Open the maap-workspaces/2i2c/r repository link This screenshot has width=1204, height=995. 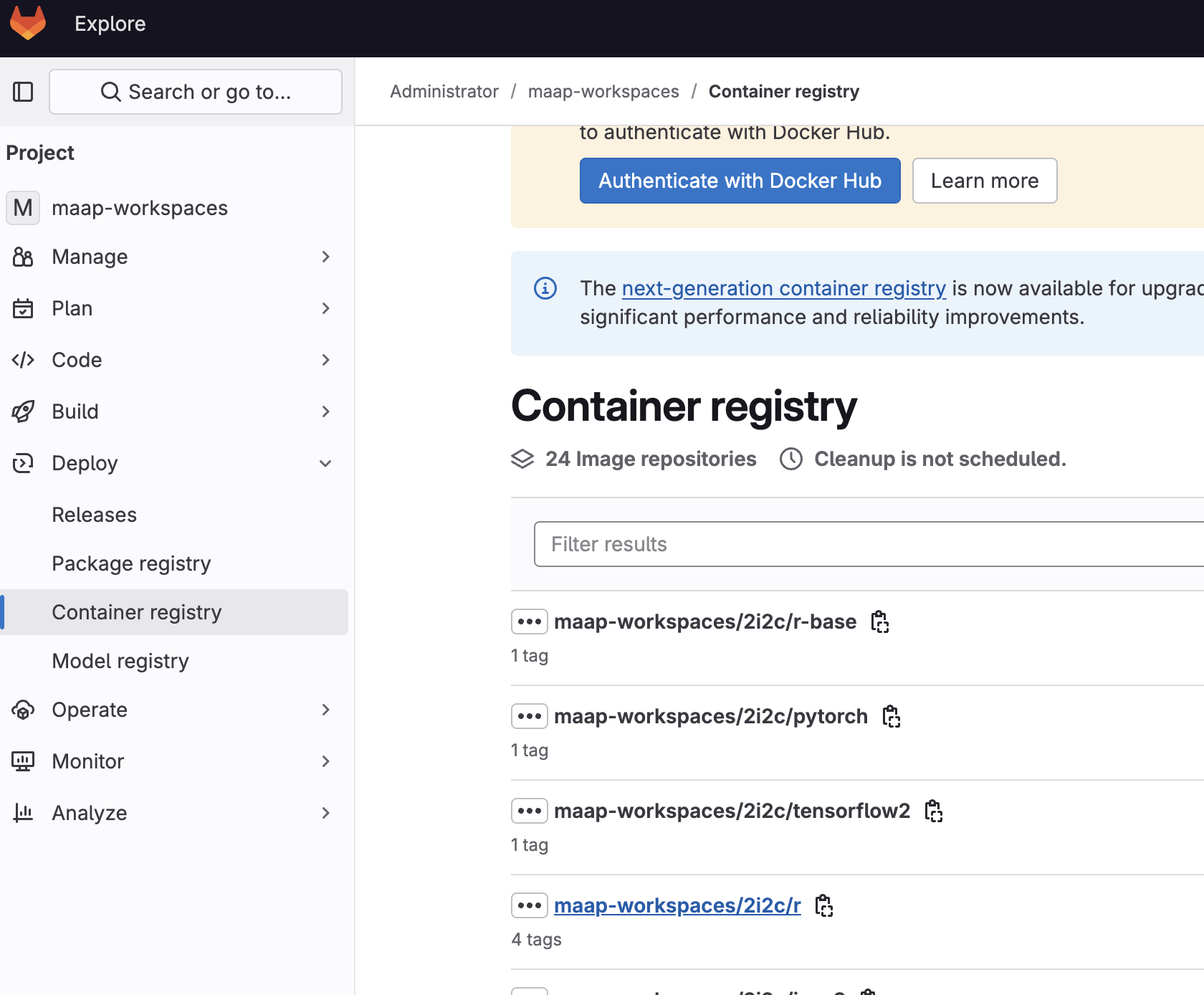(x=677, y=905)
